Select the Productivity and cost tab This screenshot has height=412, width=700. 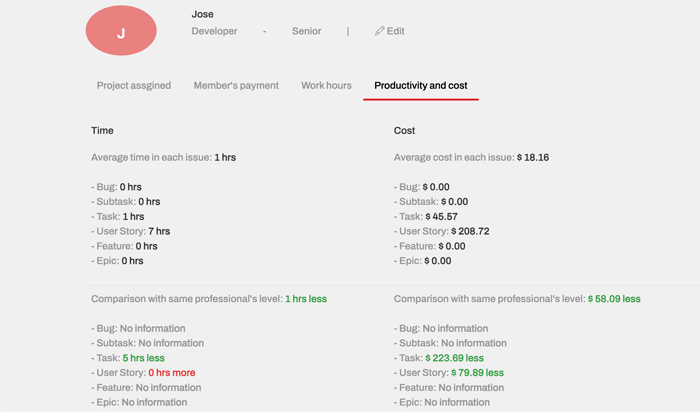pyautogui.click(x=421, y=85)
